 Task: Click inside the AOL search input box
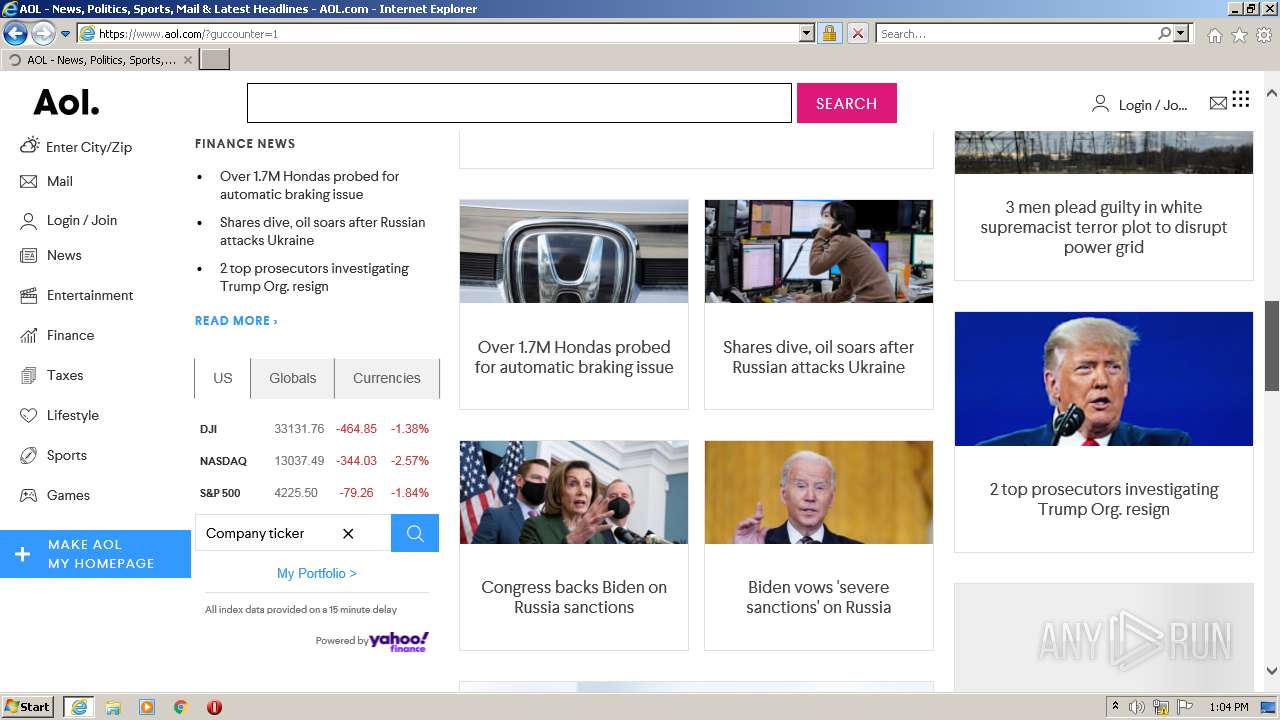(x=519, y=103)
